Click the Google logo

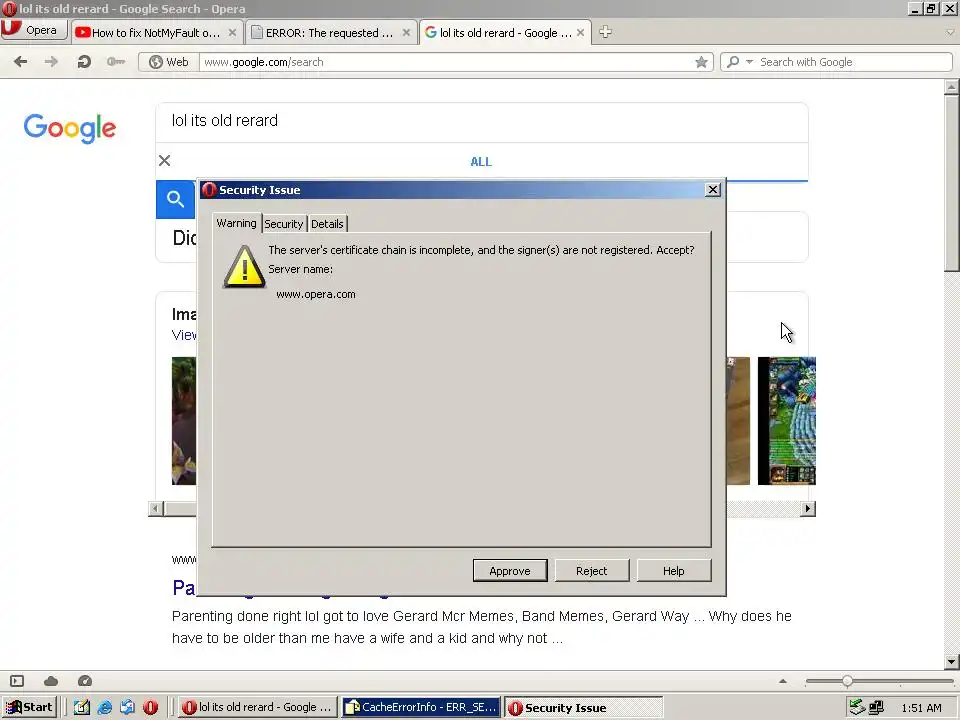pos(69,127)
